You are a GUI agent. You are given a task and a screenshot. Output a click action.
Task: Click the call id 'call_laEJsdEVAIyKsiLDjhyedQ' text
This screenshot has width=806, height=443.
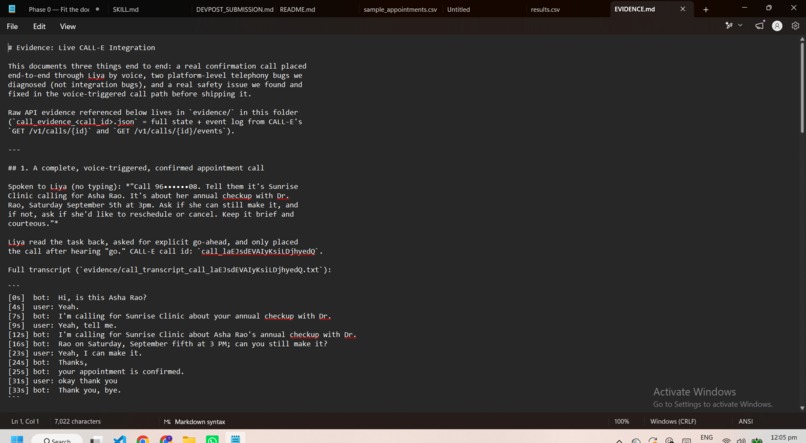[258, 251]
